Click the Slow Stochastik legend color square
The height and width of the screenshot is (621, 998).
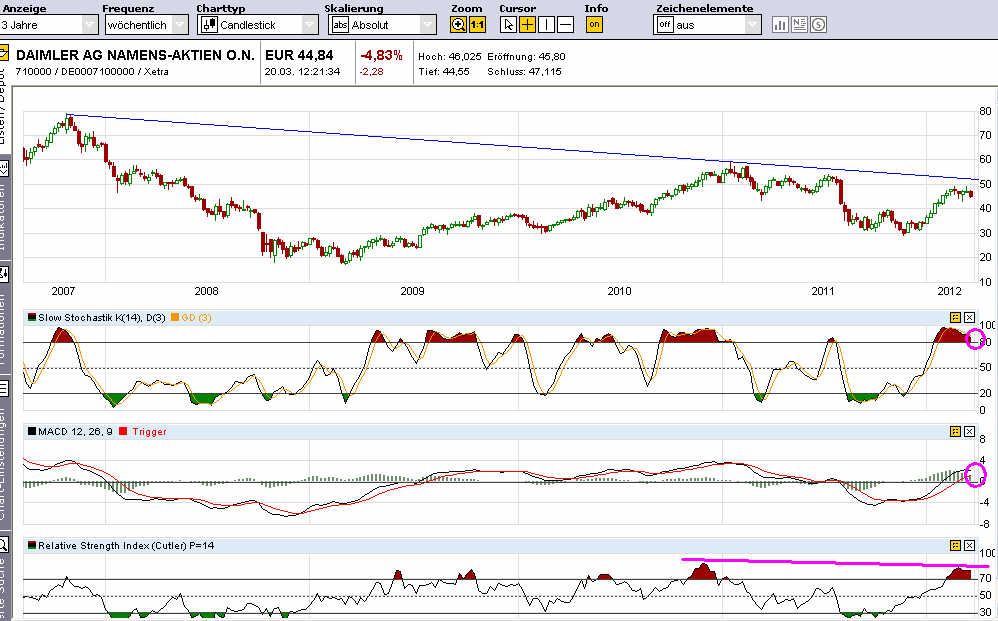pos(31,317)
